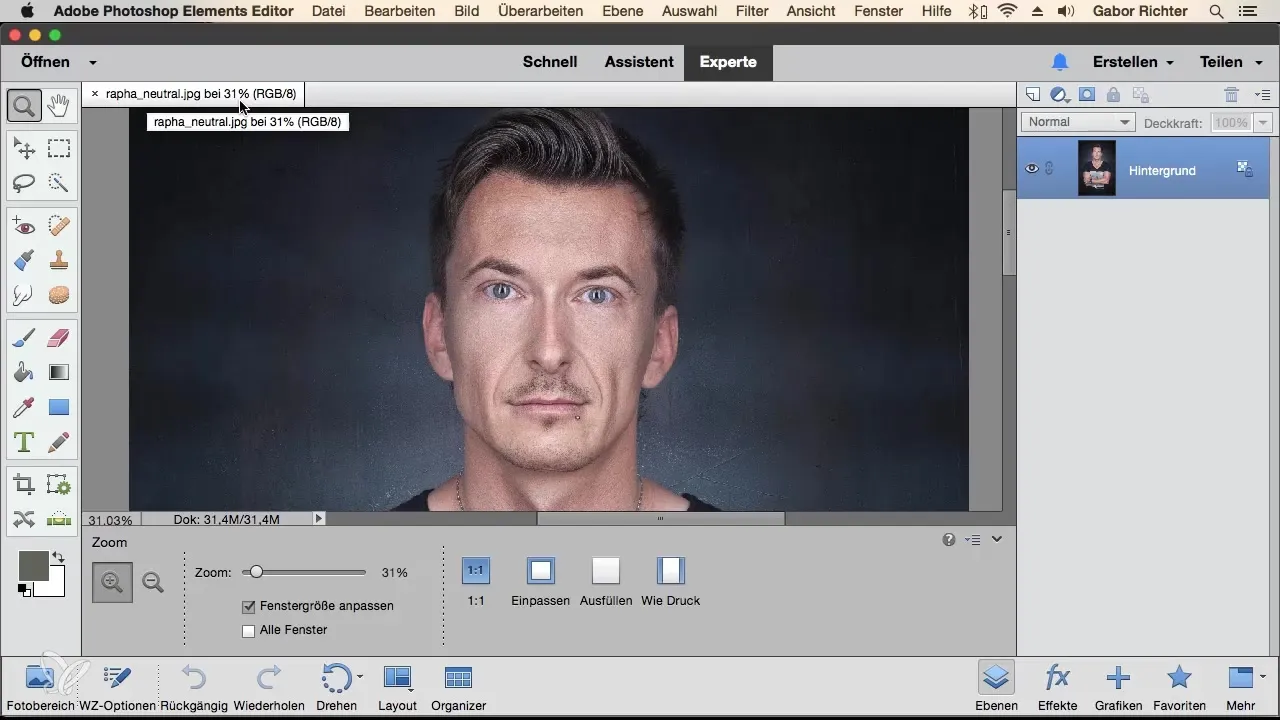
Task: Reset default foreground/background colors
Action: 24,591
